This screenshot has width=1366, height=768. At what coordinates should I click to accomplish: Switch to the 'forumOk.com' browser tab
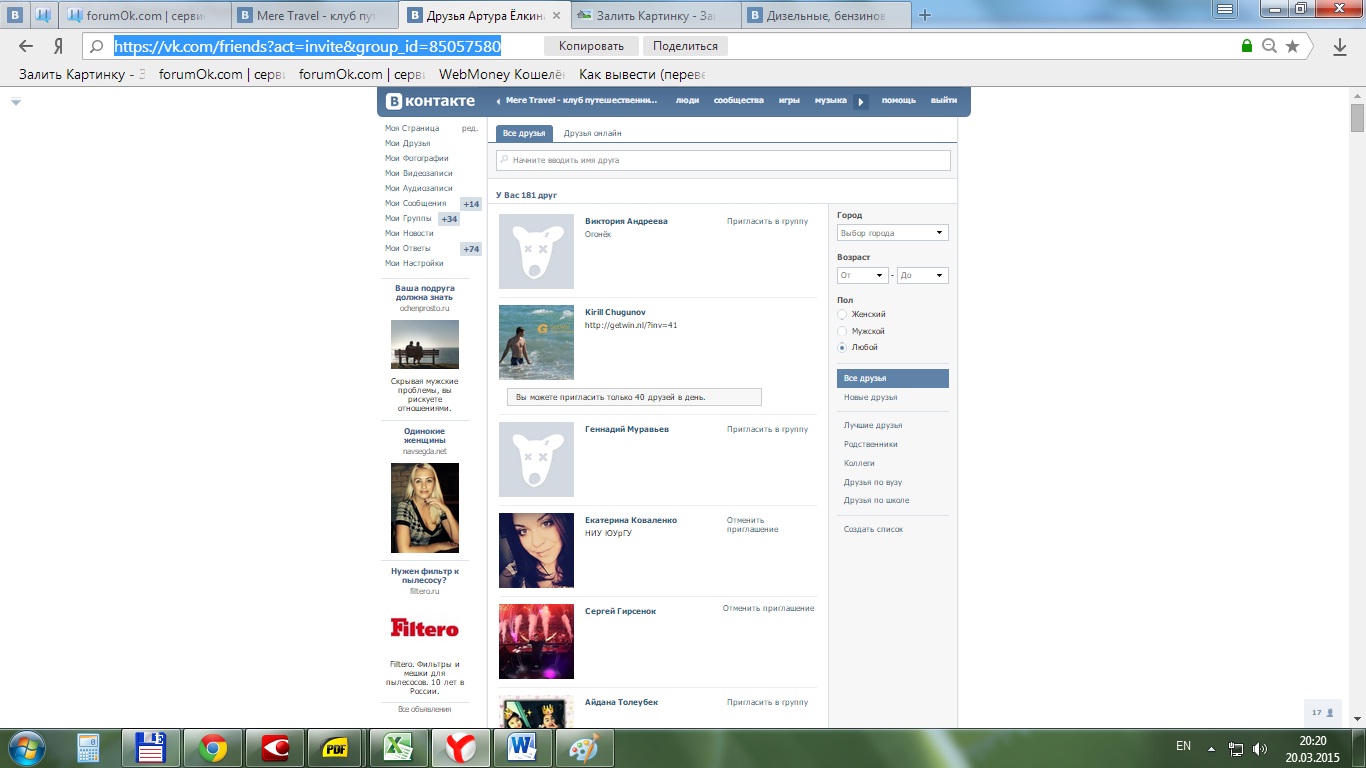[146, 15]
